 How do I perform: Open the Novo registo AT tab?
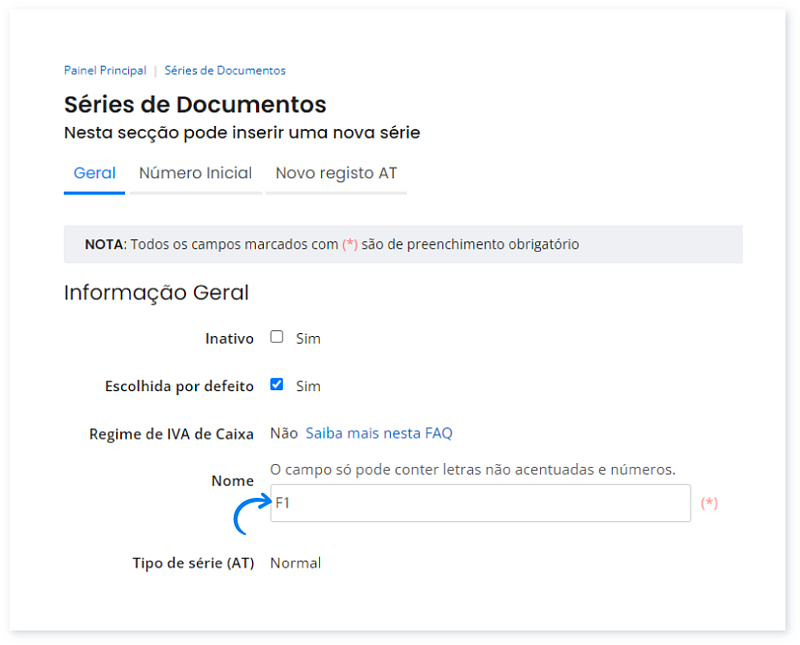[x=336, y=173]
